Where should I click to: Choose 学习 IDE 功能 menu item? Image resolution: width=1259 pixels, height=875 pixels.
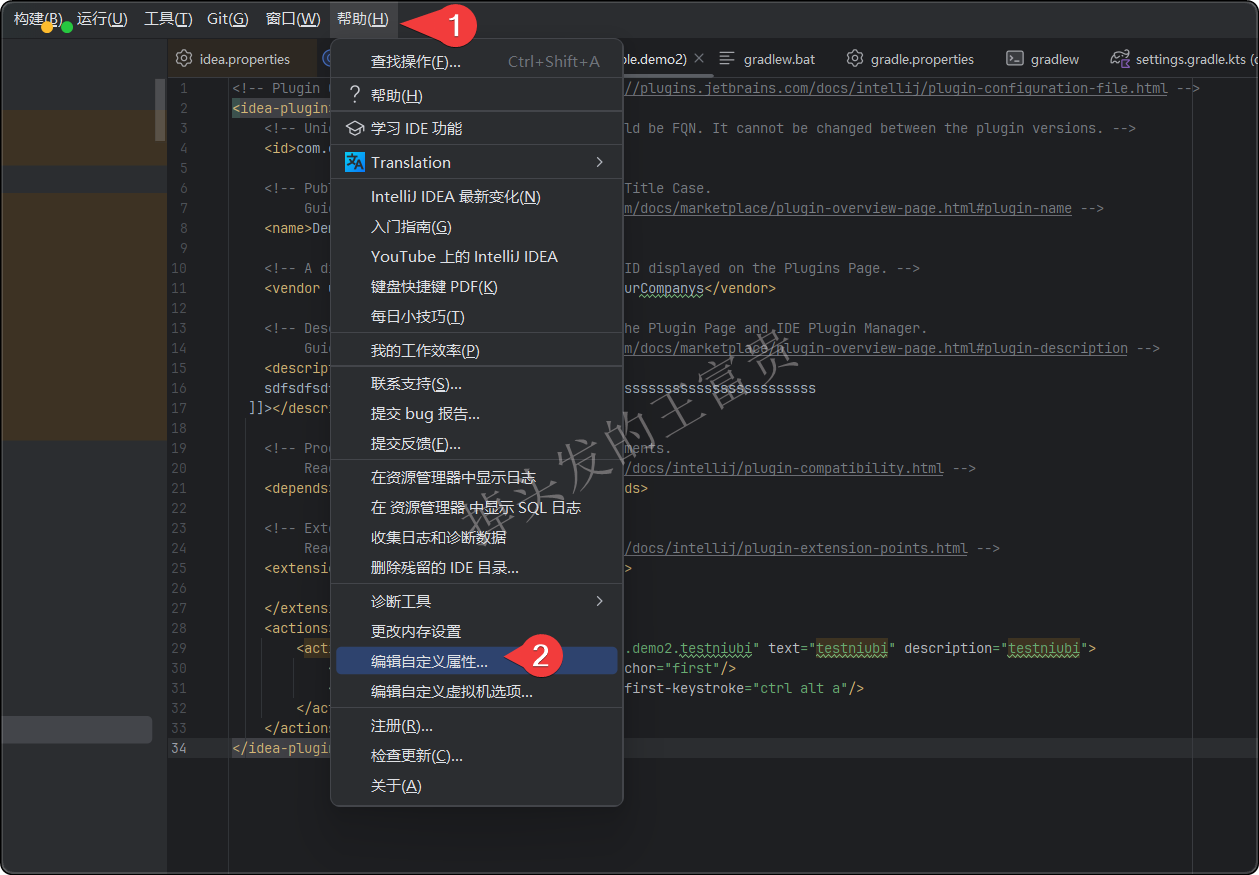477,128
